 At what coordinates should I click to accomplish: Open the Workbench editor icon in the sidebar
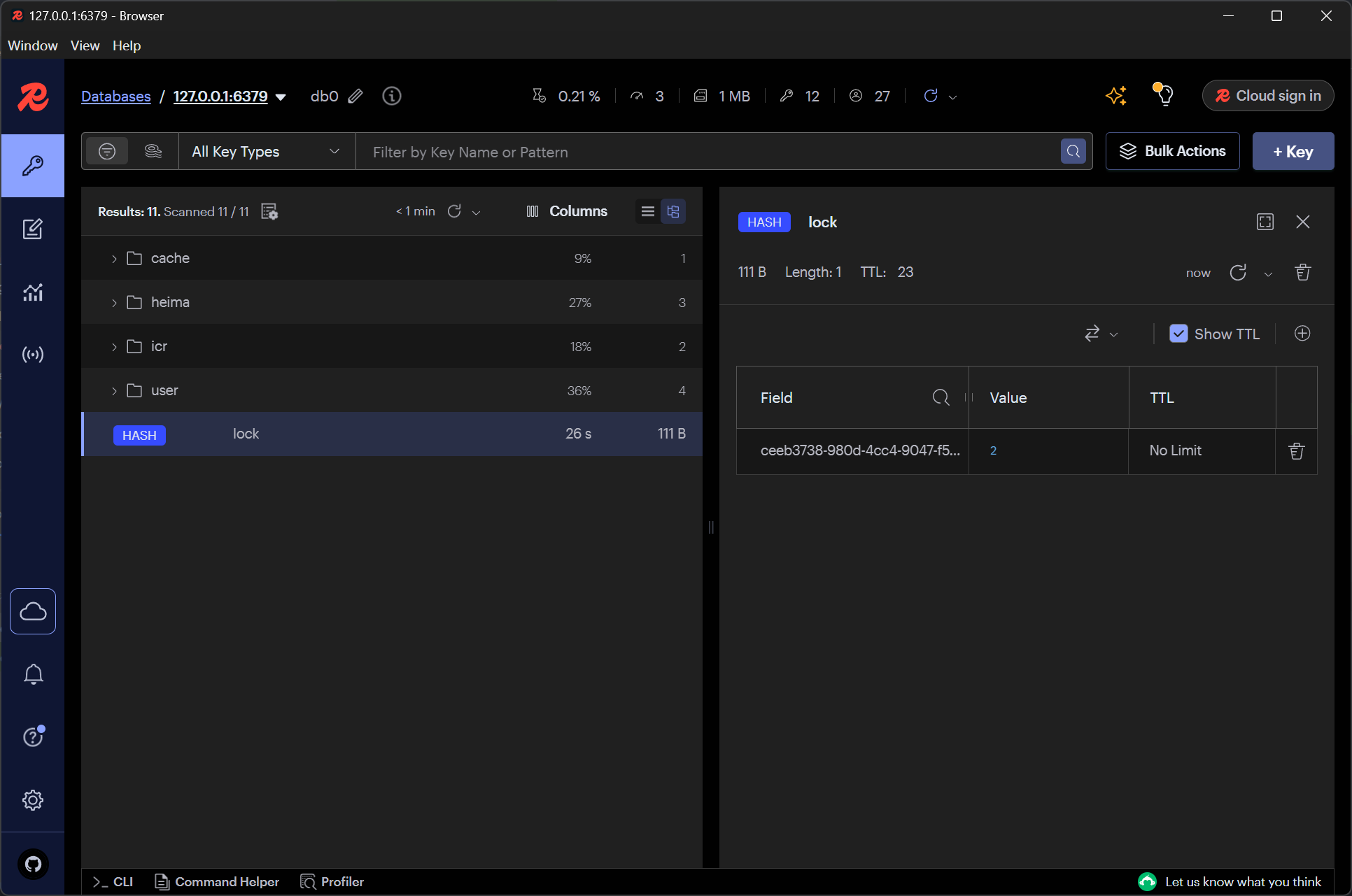coord(33,229)
